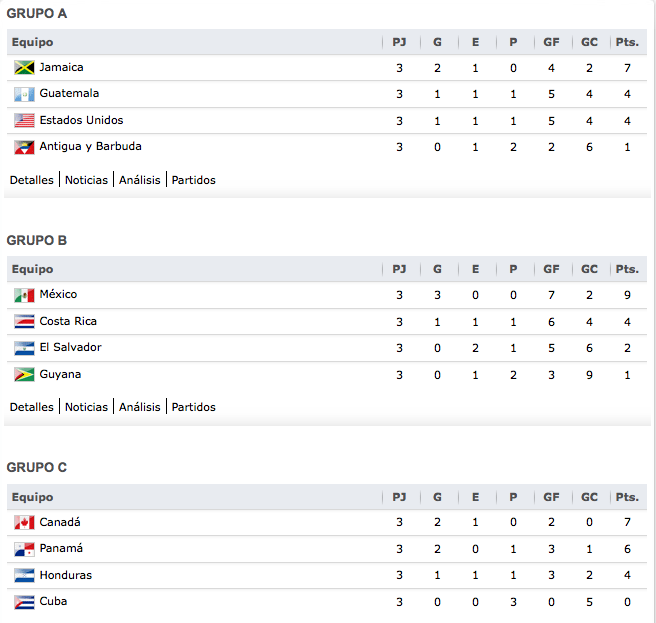
Task: Click the Guyana flag icon
Action: tap(25, 375)
